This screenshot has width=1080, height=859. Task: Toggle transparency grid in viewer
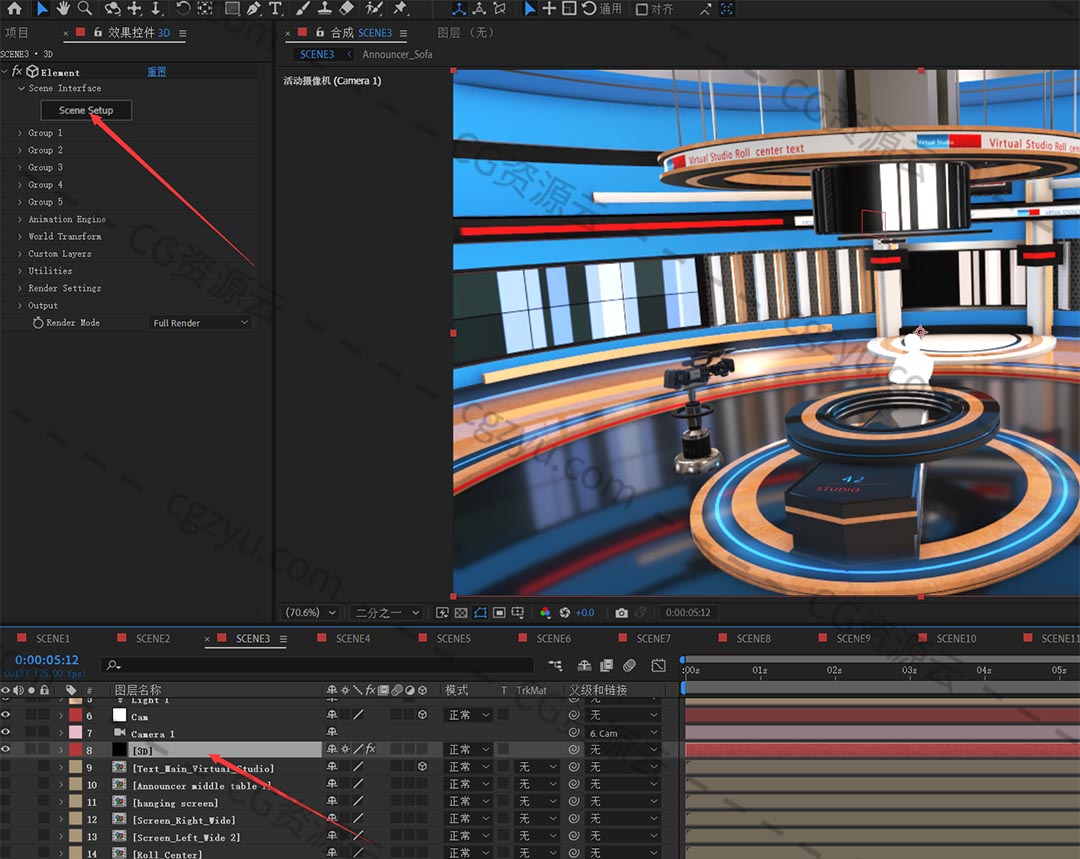coord(461,612)
